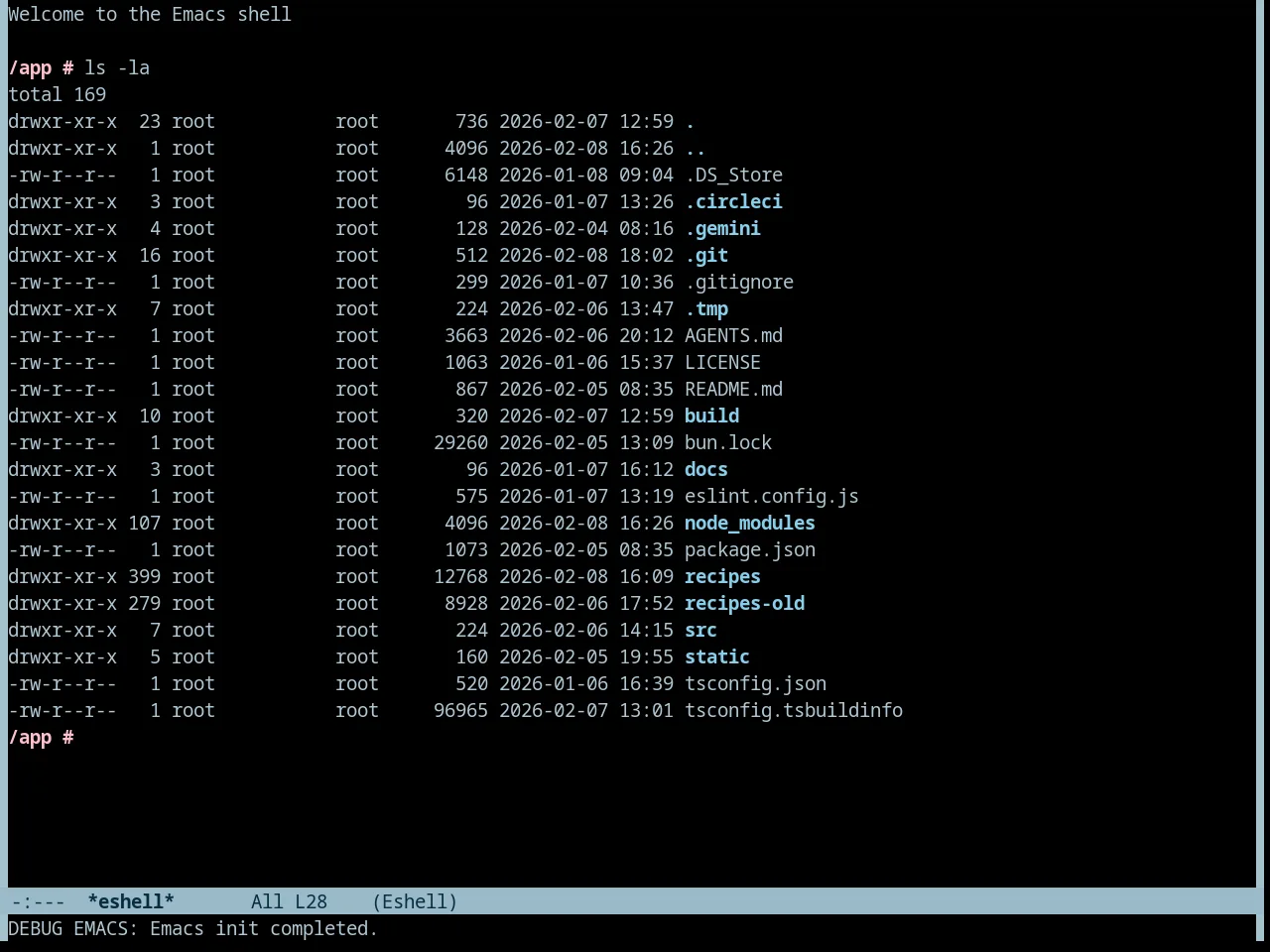Click the 96965 size of tsconfig.tsbuildinfo

pyautogui.click(x=460, y=710)
